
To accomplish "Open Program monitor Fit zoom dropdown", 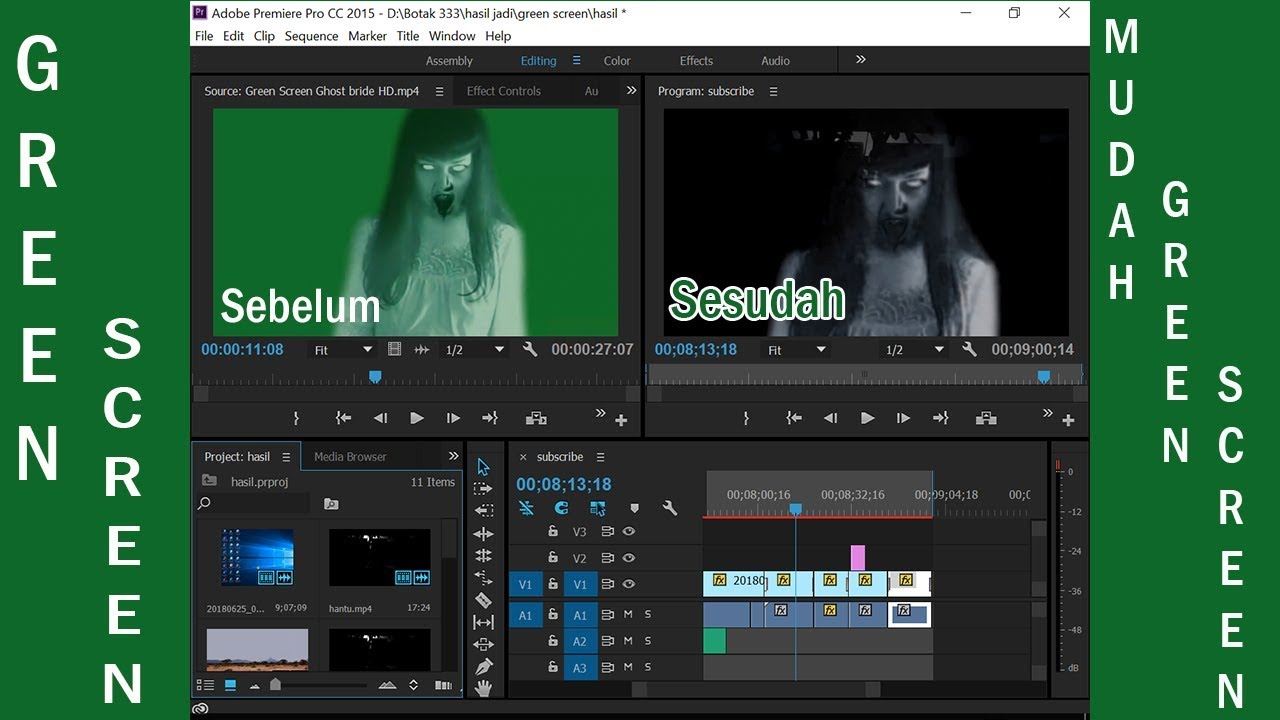I will click(x=797, y=349).
